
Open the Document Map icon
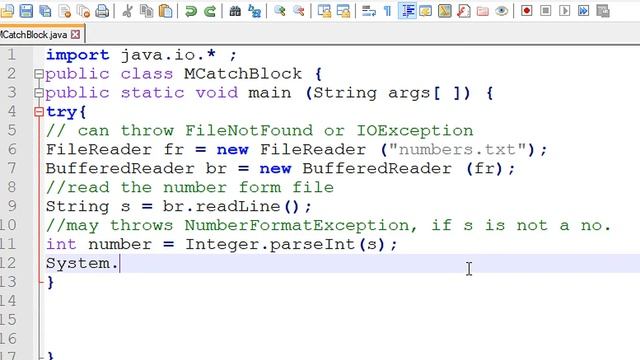445,11
